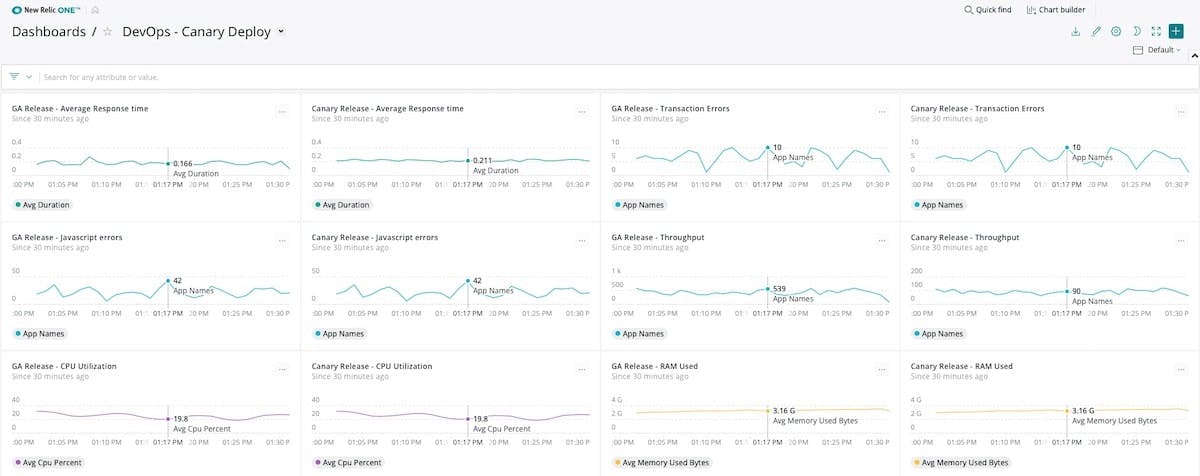Image resolution: width=1200 pixels, height=476 pixels.
Task: Click the GA Release - Throughput title
Action: [x=657, y=237]
